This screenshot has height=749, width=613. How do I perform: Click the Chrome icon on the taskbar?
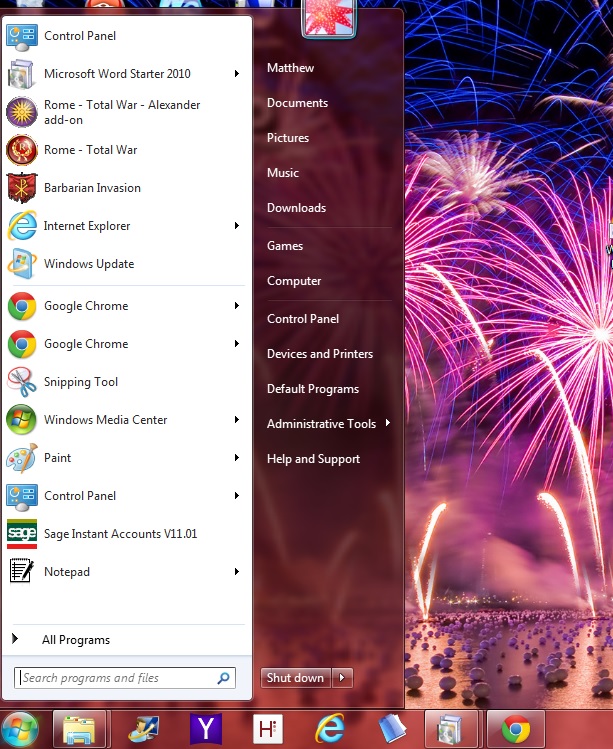tap(516, 730)
